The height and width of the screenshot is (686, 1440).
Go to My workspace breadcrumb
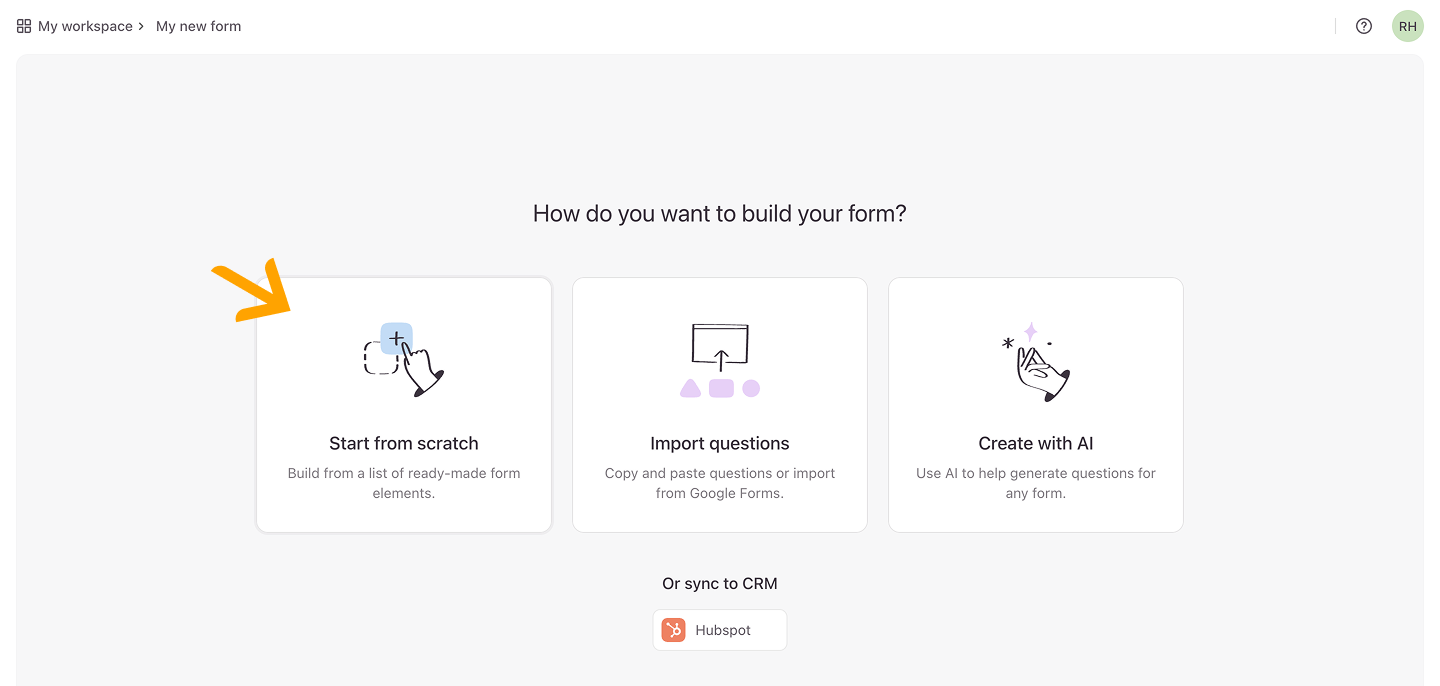(85, 26)
